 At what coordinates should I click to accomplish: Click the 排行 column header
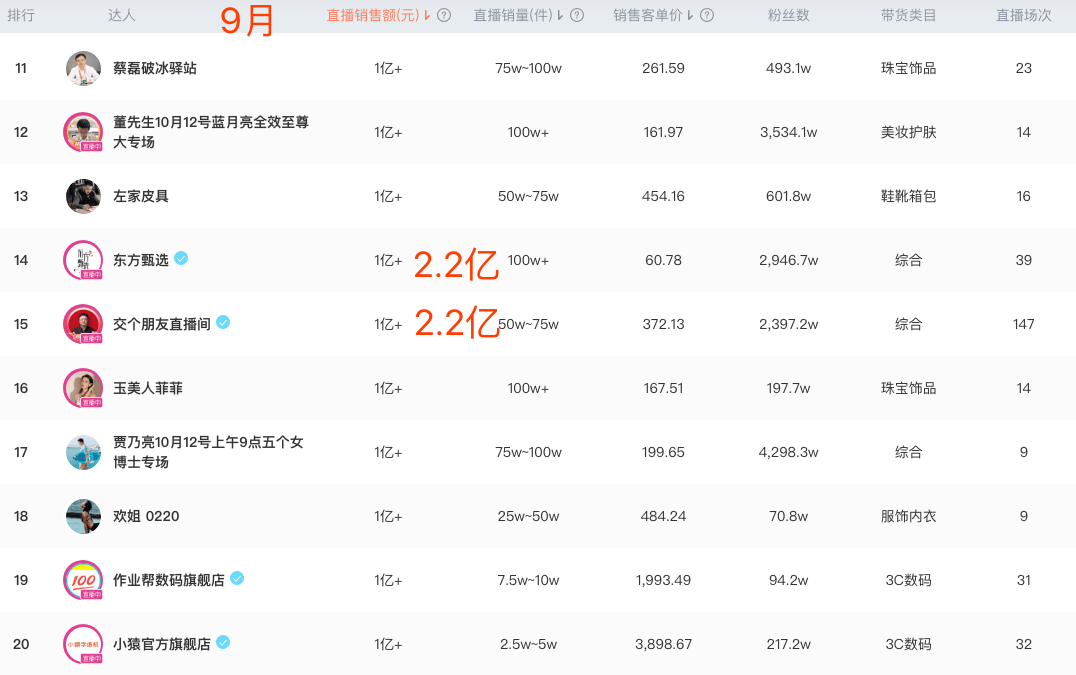[21, 15]
